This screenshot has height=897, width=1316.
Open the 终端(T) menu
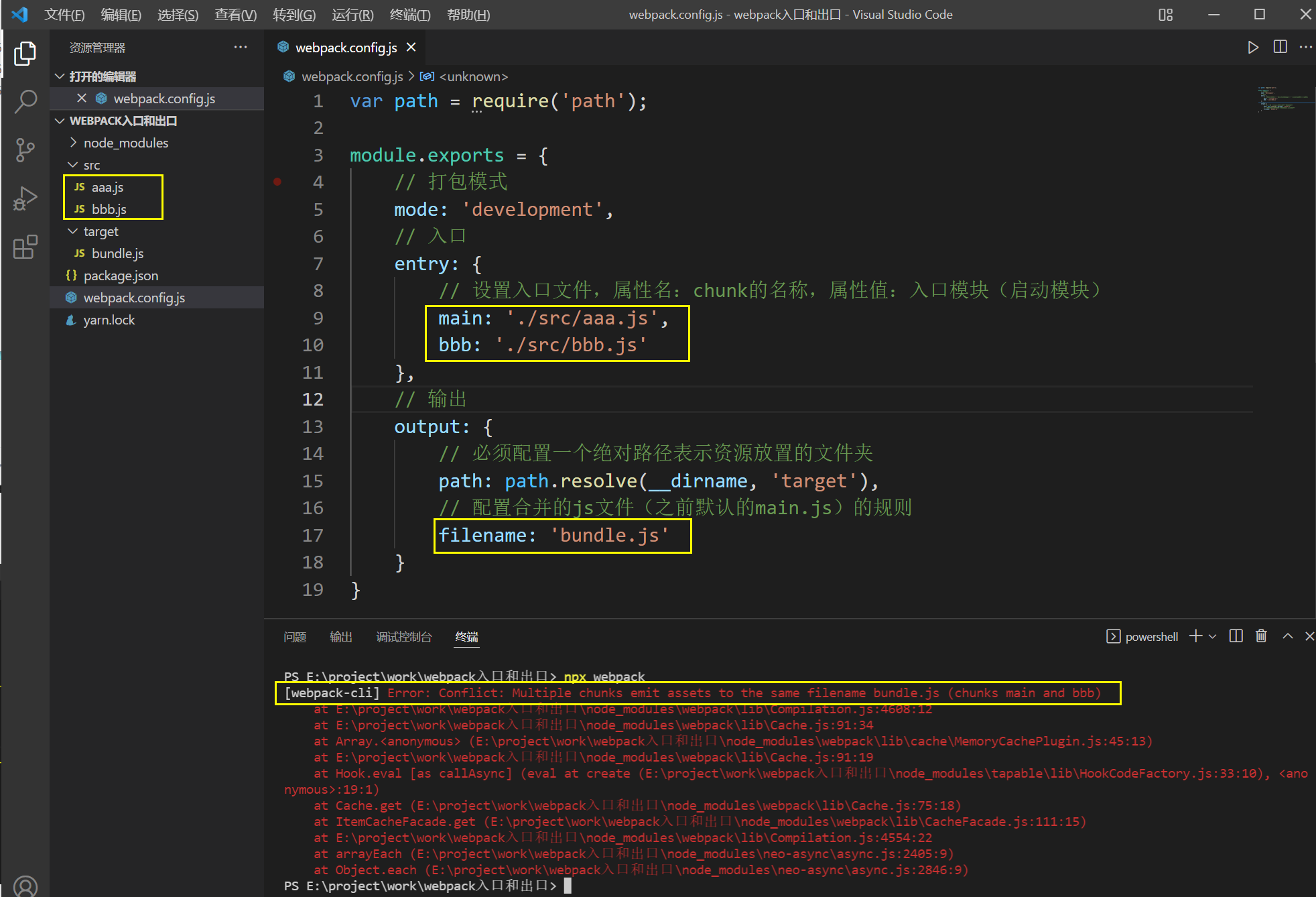(x=410, y=15)
